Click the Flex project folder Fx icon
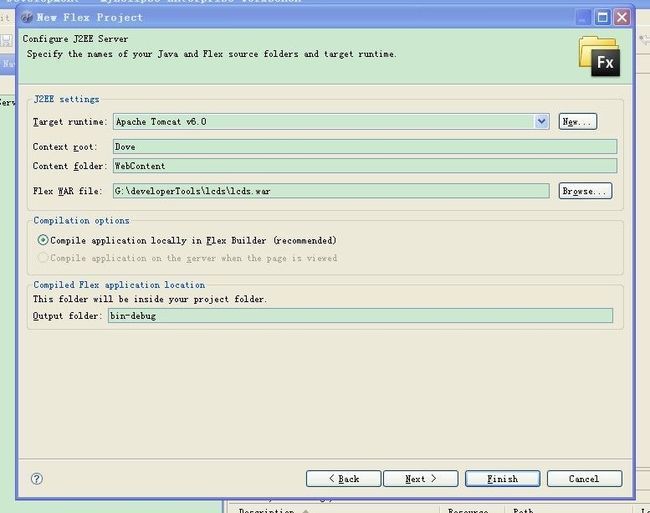650x513 pixels. [600, 57]
